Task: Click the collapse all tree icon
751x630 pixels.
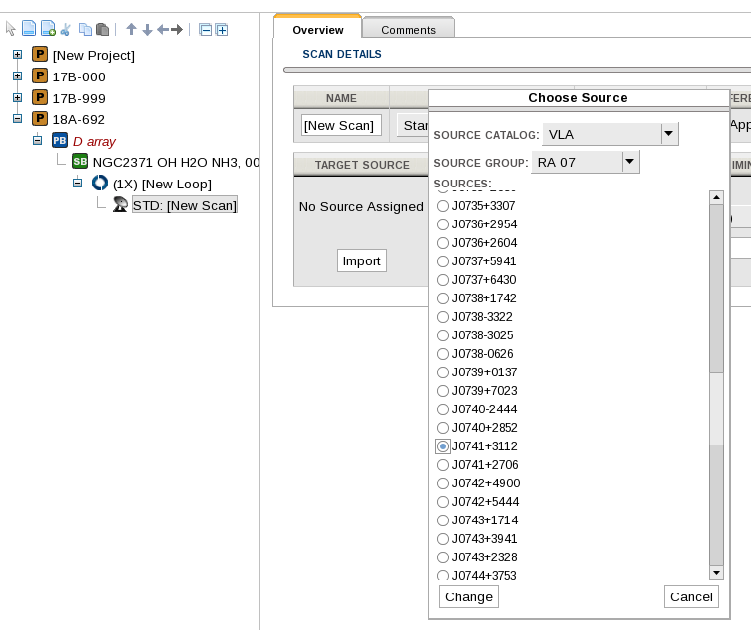Action: 205,30
